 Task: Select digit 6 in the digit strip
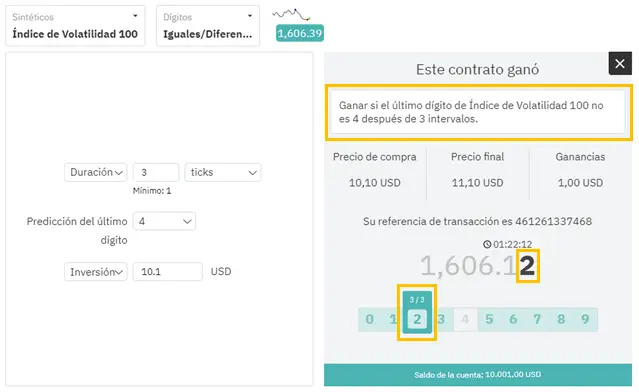pyautogui.click(x=513, y=319)
